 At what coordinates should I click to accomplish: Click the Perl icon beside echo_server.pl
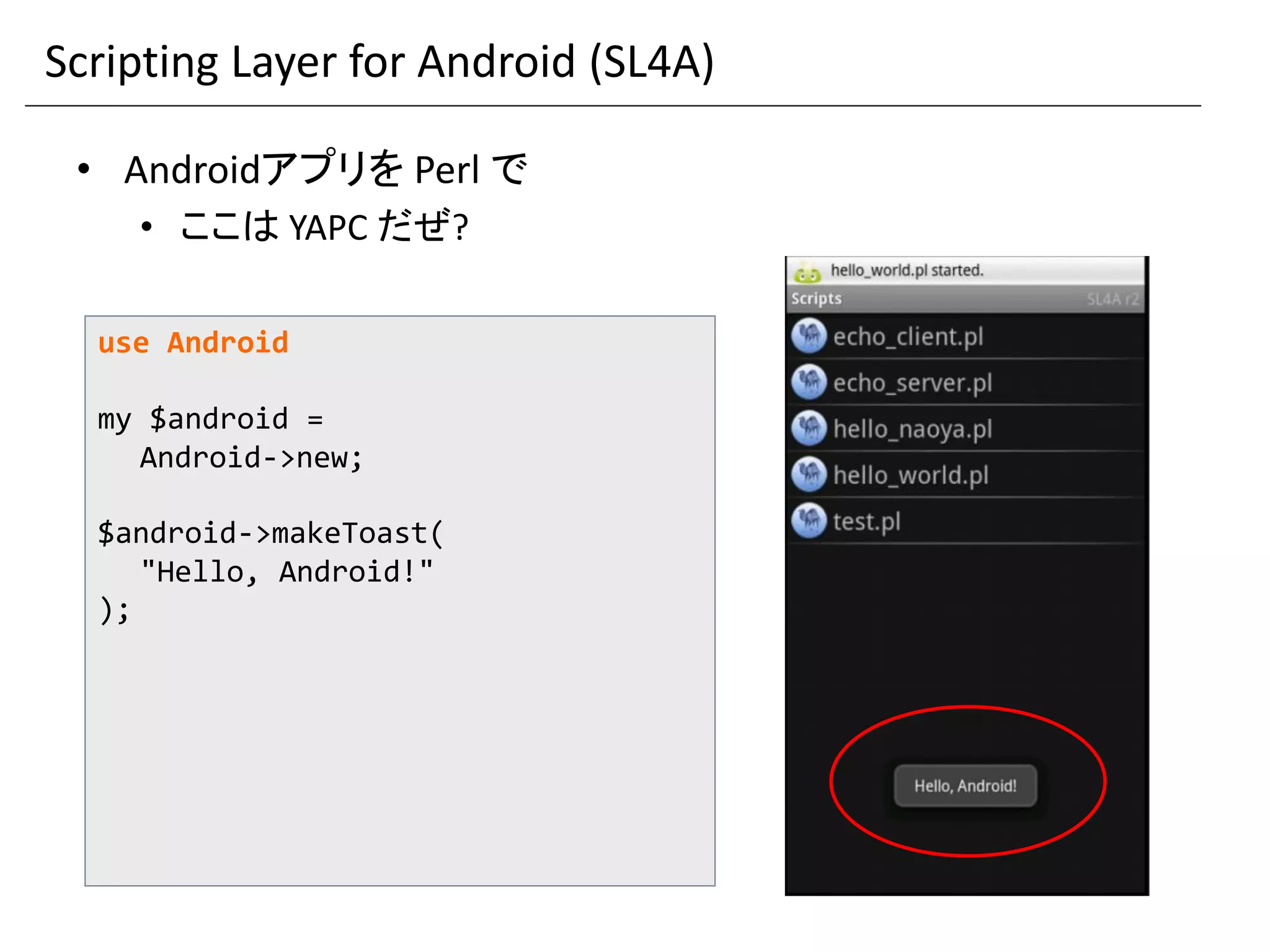809,382
